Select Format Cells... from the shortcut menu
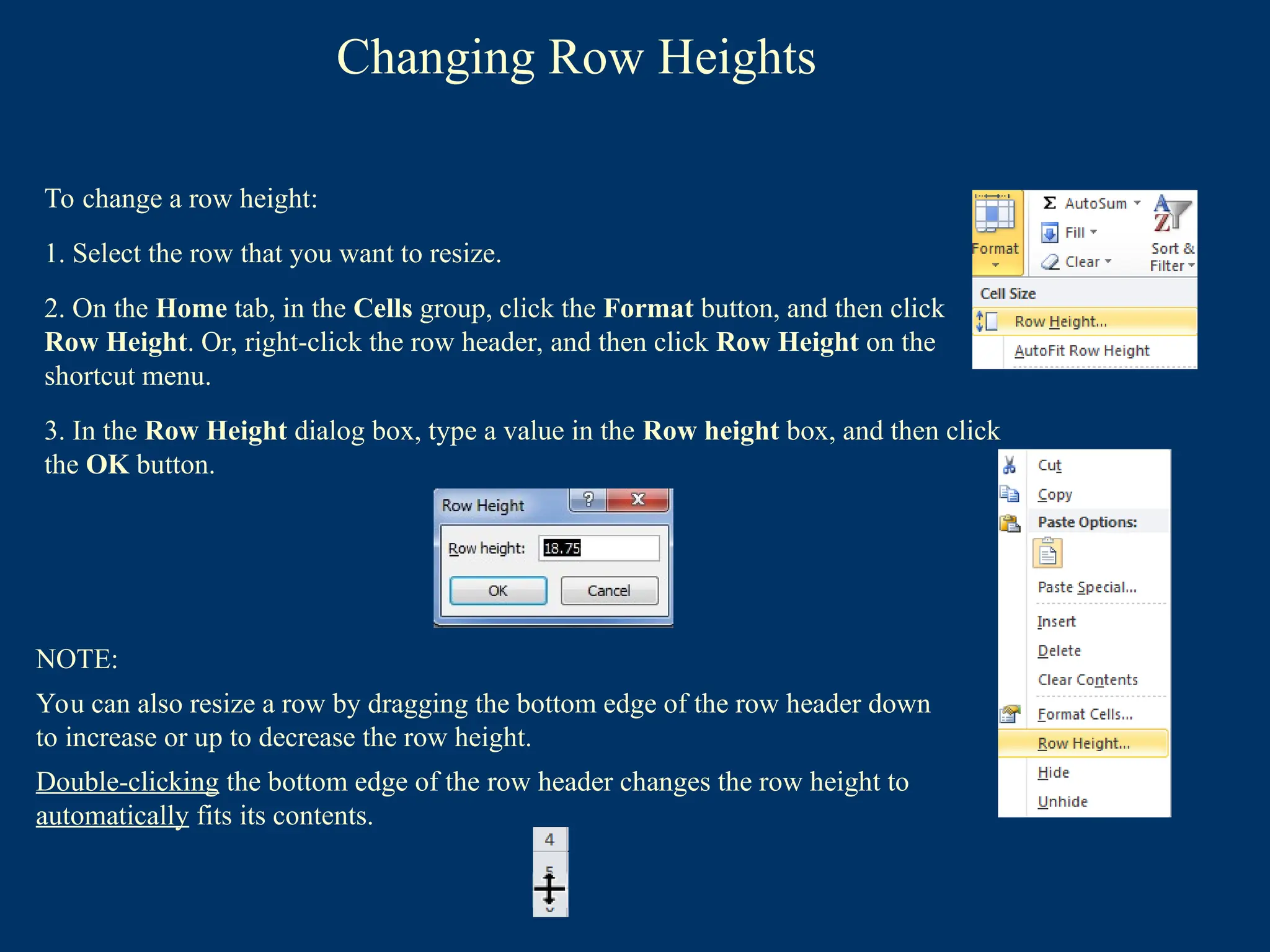The height and width of the screenshot is (952, 1270). pos(1085,714)
